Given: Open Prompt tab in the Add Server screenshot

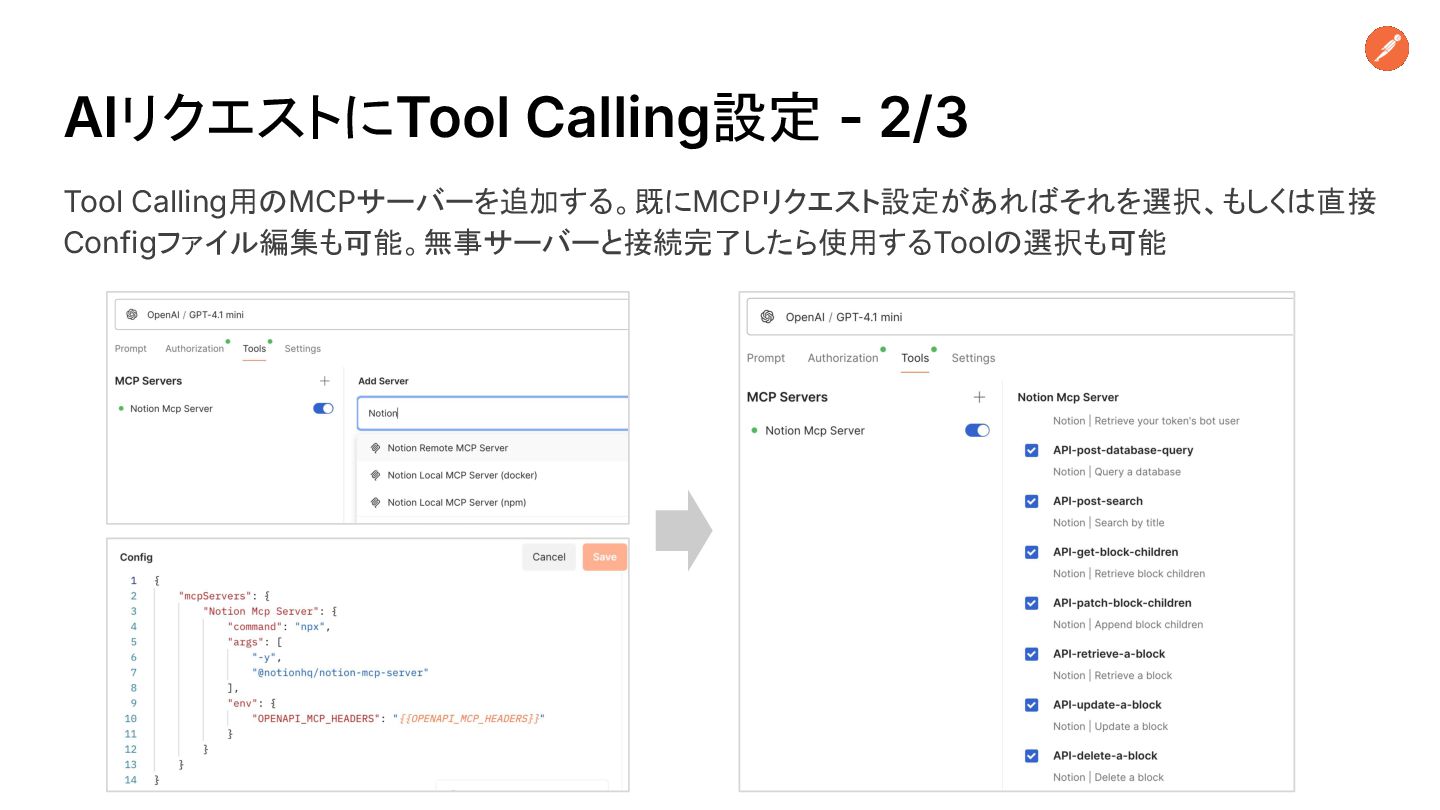Looking at the screenshot, I should (x=130, y=349).
